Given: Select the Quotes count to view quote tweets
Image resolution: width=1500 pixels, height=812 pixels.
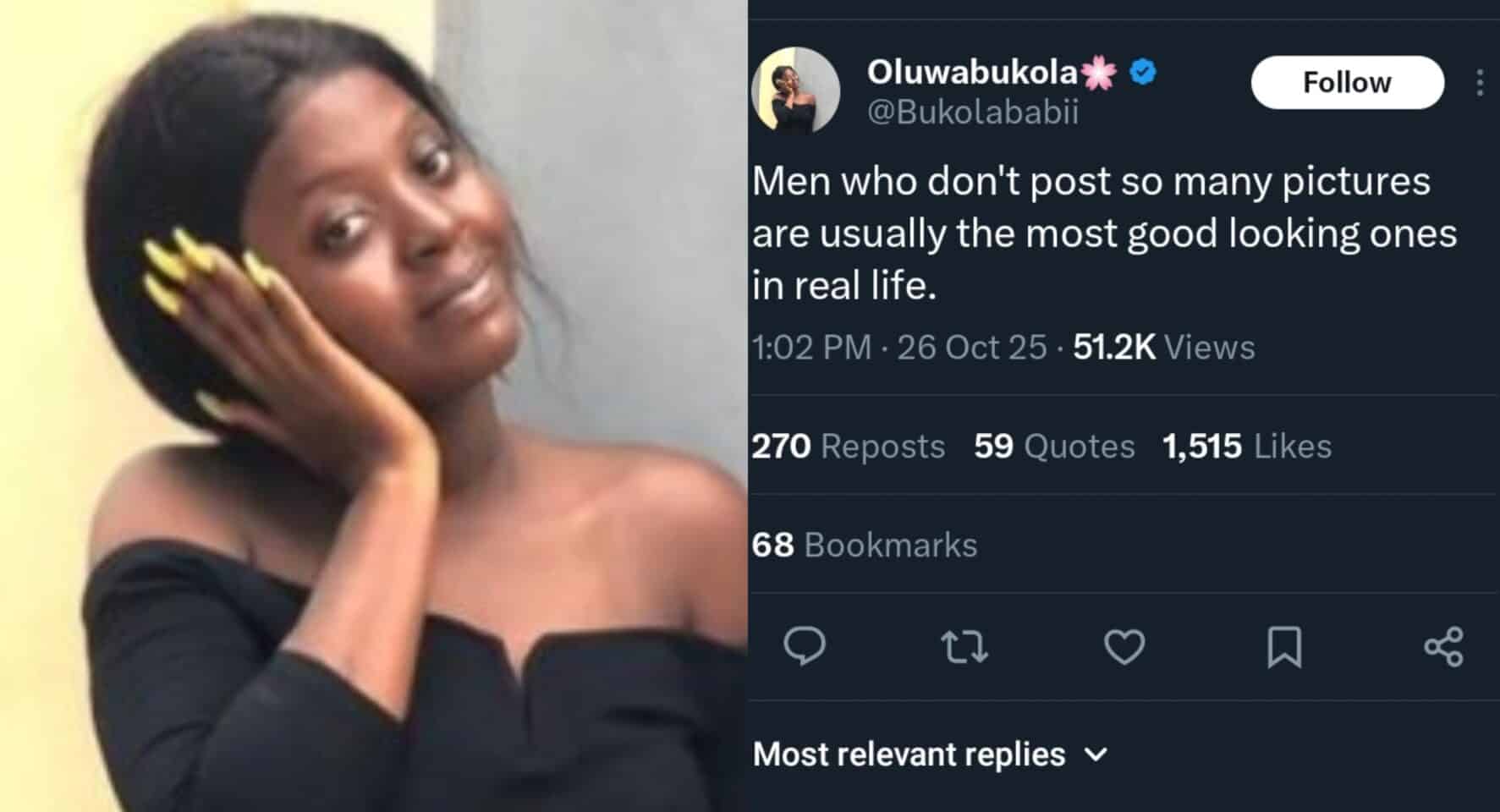Looking at the screenshot, I should pos(1053,447).
